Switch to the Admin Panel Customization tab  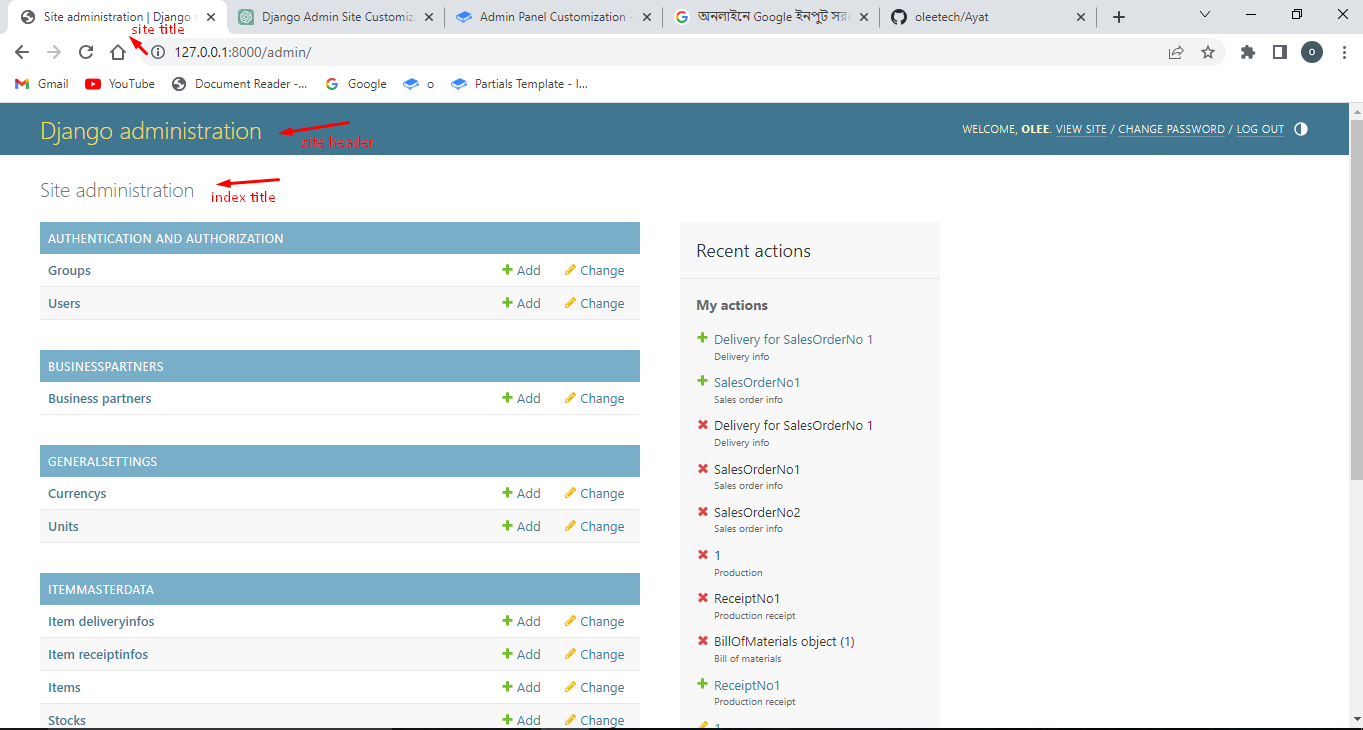[x=551, y=17]
